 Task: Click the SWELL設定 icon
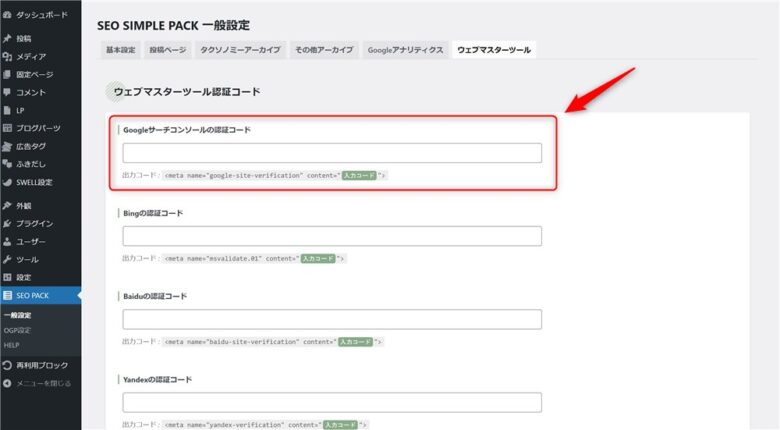pyautogui.click(x=7, y=182)
